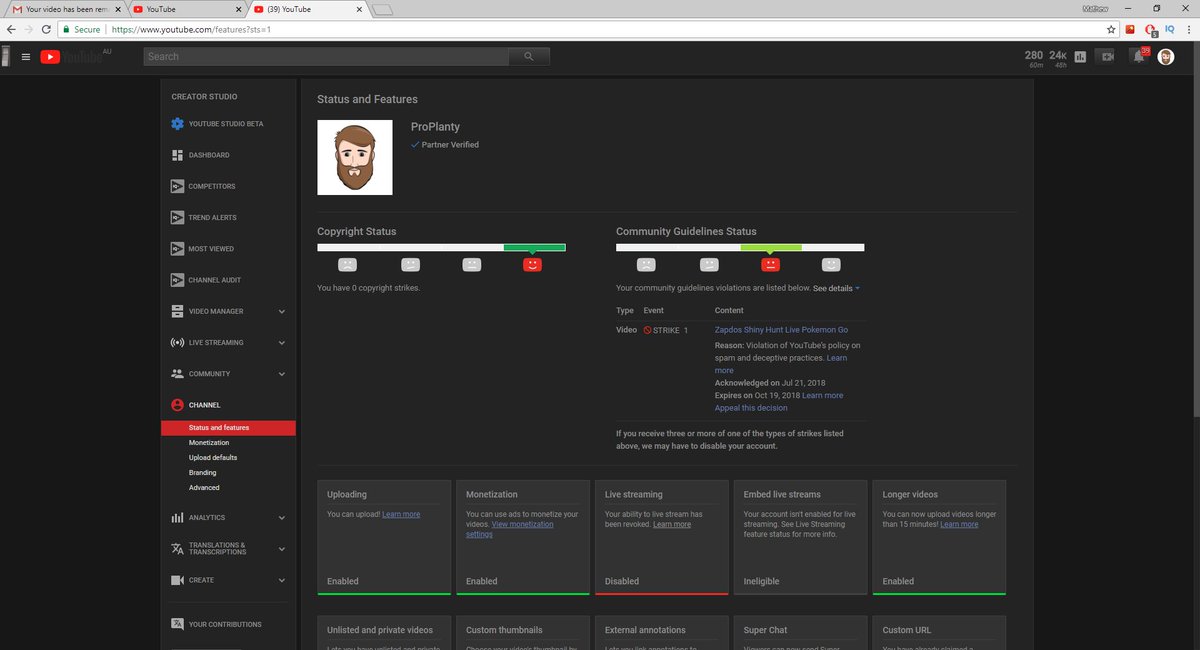1200x650 pixels.
Task: Open the red browser extension icon
Action: [x=1130, y=30]
